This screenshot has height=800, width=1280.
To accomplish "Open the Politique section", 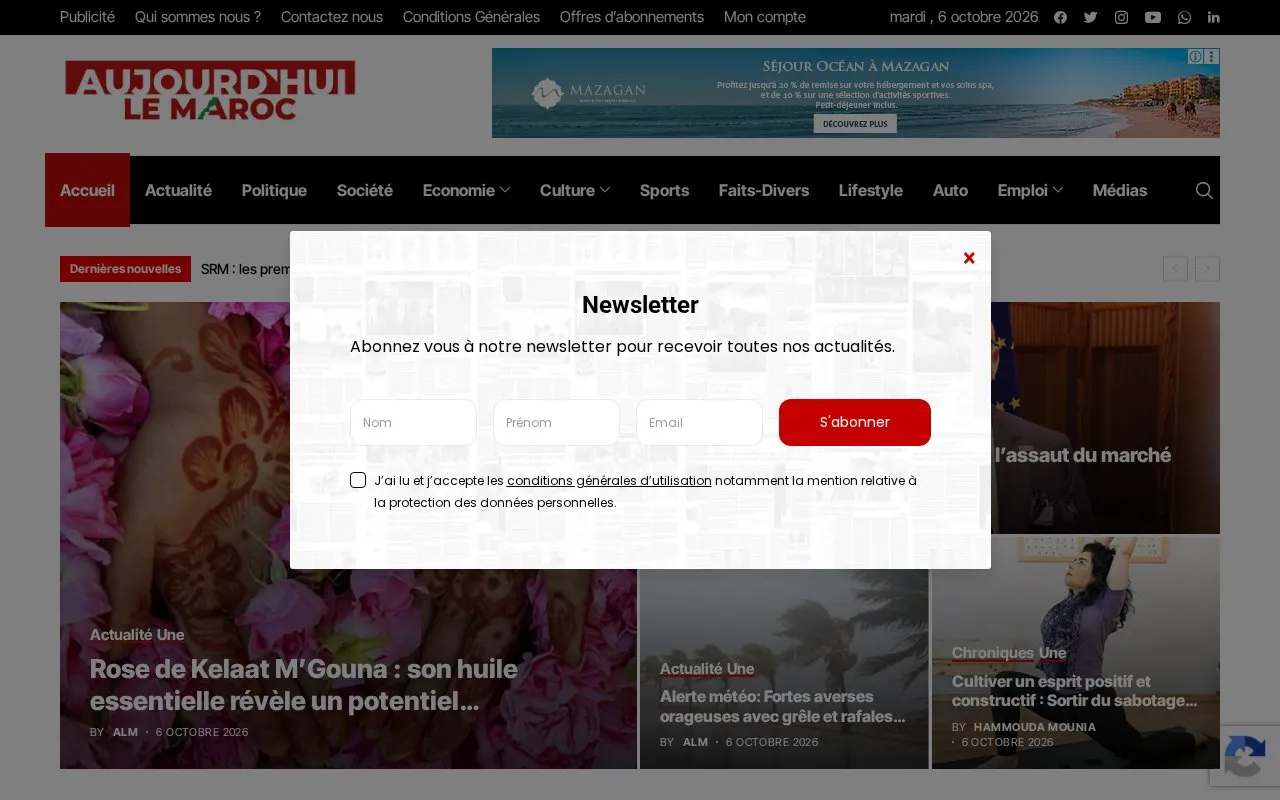I will coord(274,190).
